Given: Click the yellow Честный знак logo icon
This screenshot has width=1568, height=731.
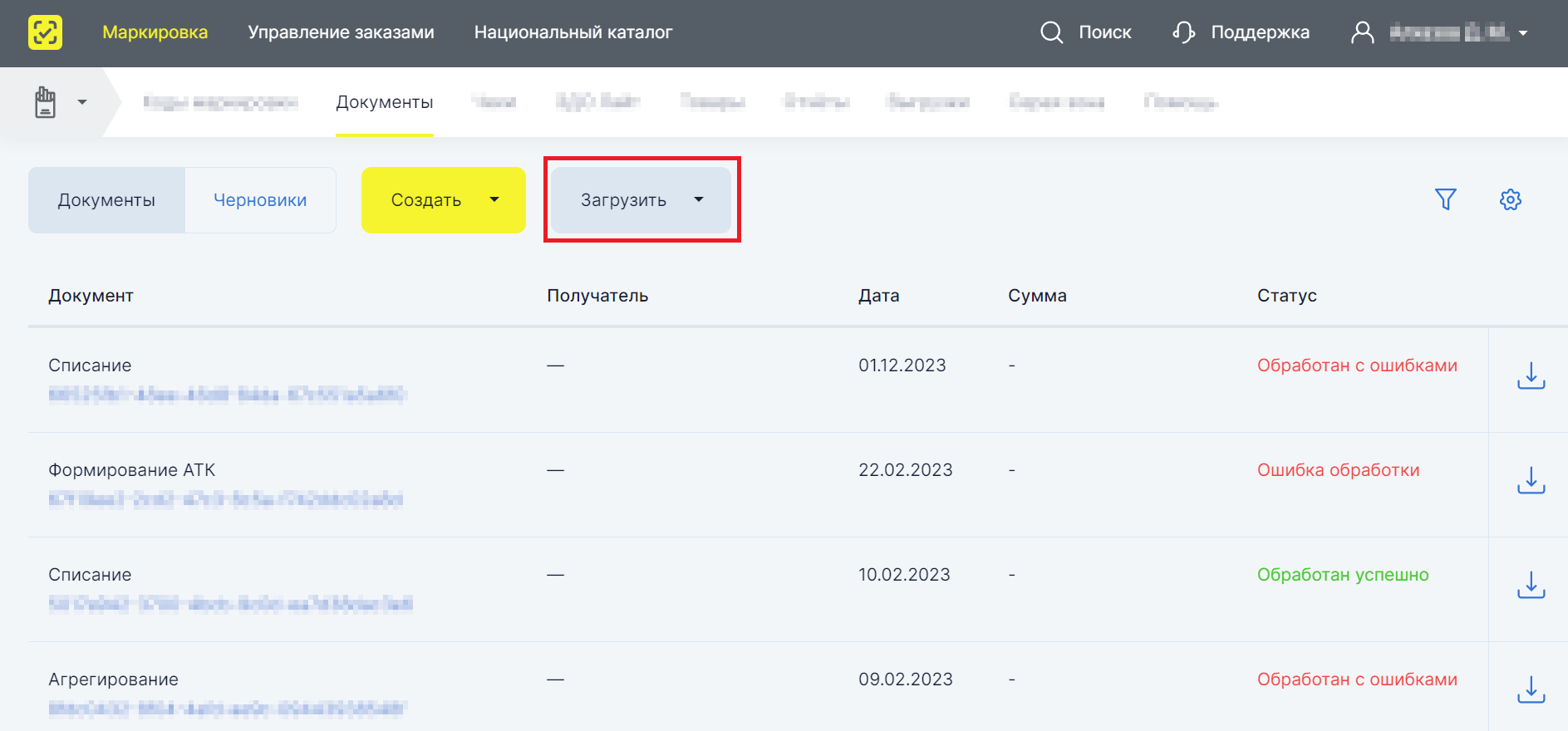Looking at the screenshot, I should tap(45, 32).
